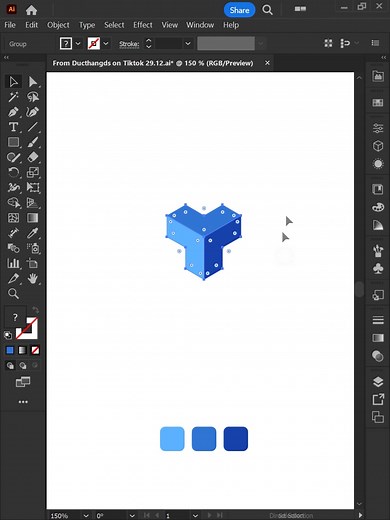Open the zoom level 150% dropdown
Viewport: 390px width, 520px height.
(86, 516)
